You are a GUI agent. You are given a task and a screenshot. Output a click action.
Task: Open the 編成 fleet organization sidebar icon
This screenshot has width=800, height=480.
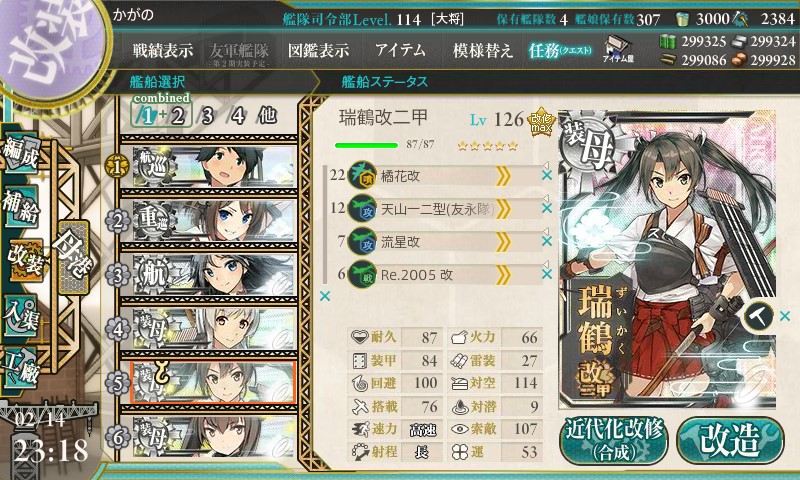click(x=20, y=155)
